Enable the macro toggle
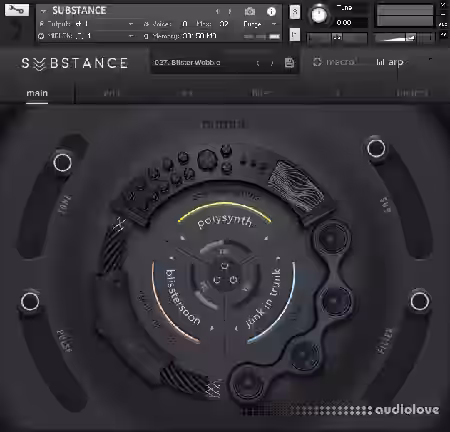 coord(335,62)
